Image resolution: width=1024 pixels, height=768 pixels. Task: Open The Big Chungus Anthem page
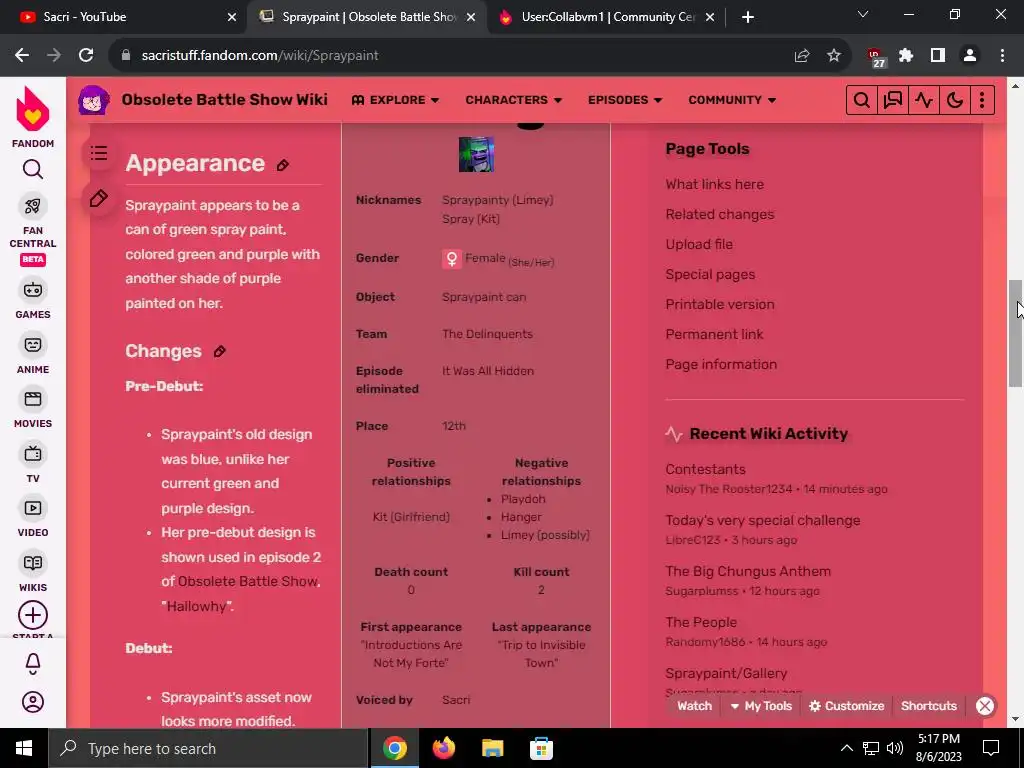[x=748, y=571]
